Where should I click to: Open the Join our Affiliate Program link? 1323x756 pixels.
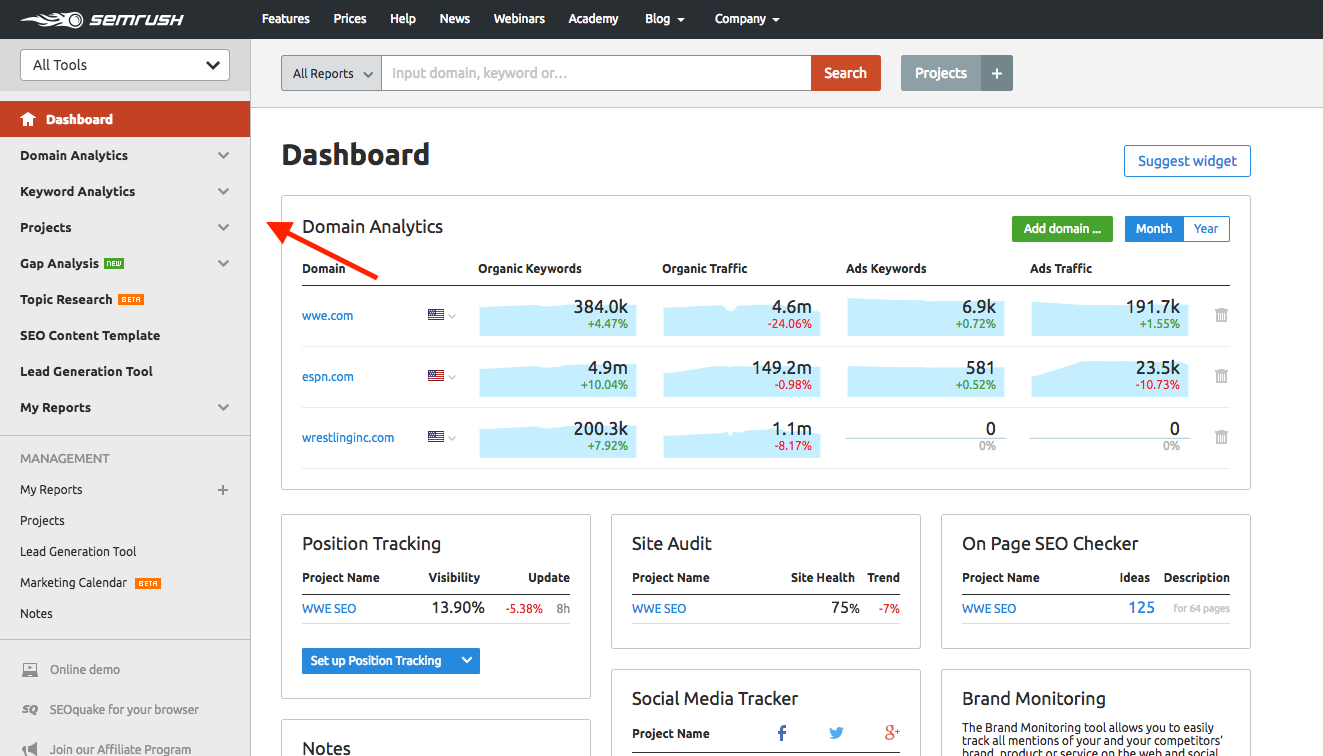[120, 749]
